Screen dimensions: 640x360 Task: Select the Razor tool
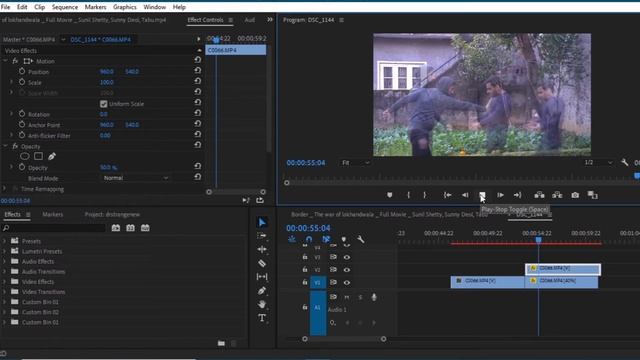(262, 263)
